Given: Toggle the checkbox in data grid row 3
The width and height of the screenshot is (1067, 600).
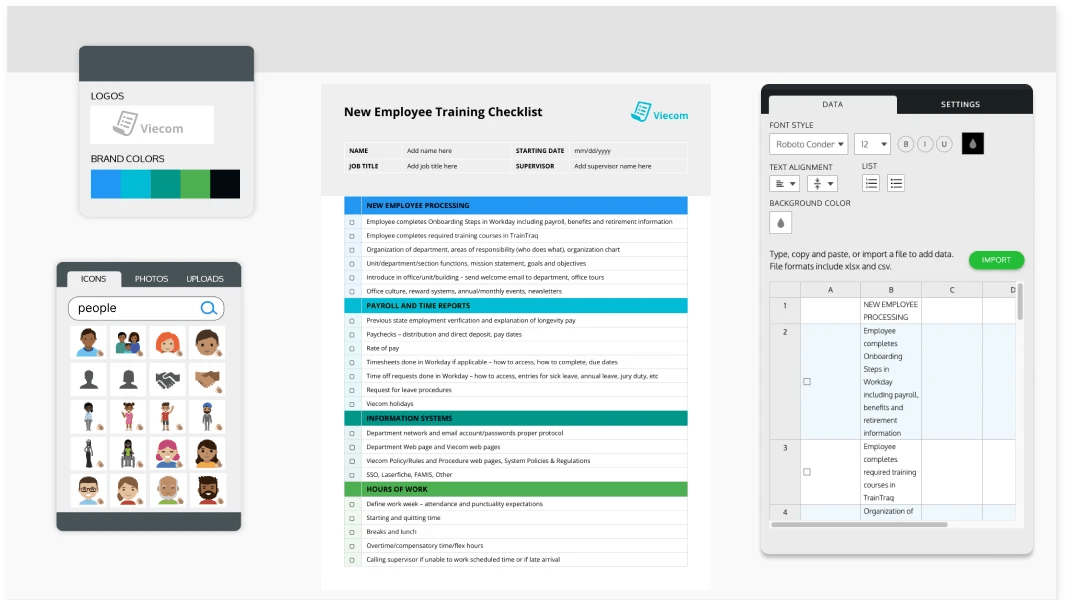Looking at the screenshot, I should point(807,471).
